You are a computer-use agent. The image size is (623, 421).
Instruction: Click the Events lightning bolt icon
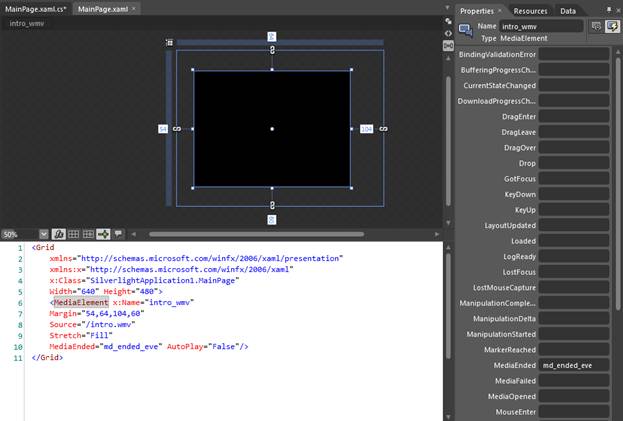[612, 27]
